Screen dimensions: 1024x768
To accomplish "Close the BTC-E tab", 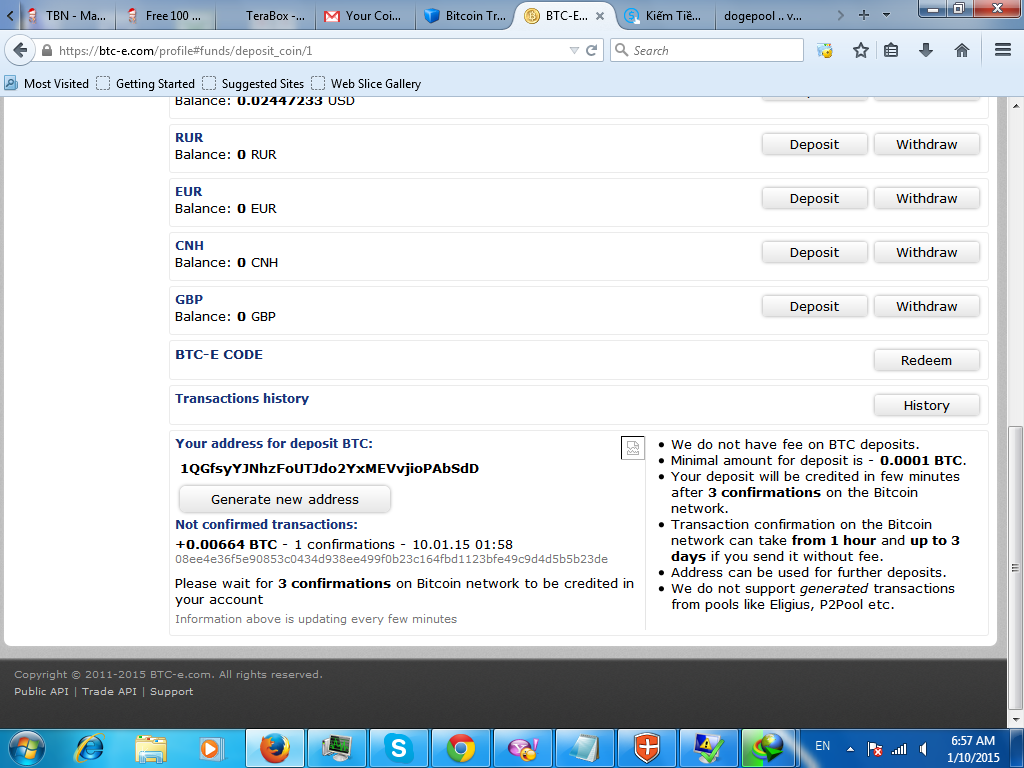I will point(600,16).
